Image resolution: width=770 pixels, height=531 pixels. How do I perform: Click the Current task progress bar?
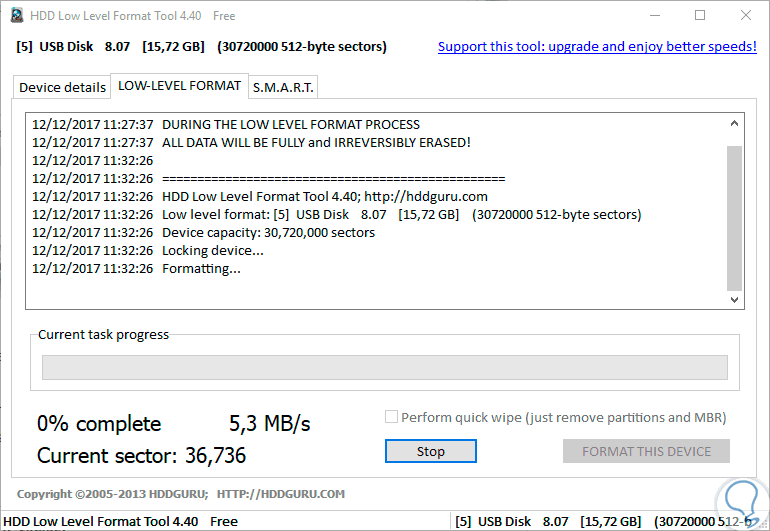[x=385, y=368]
